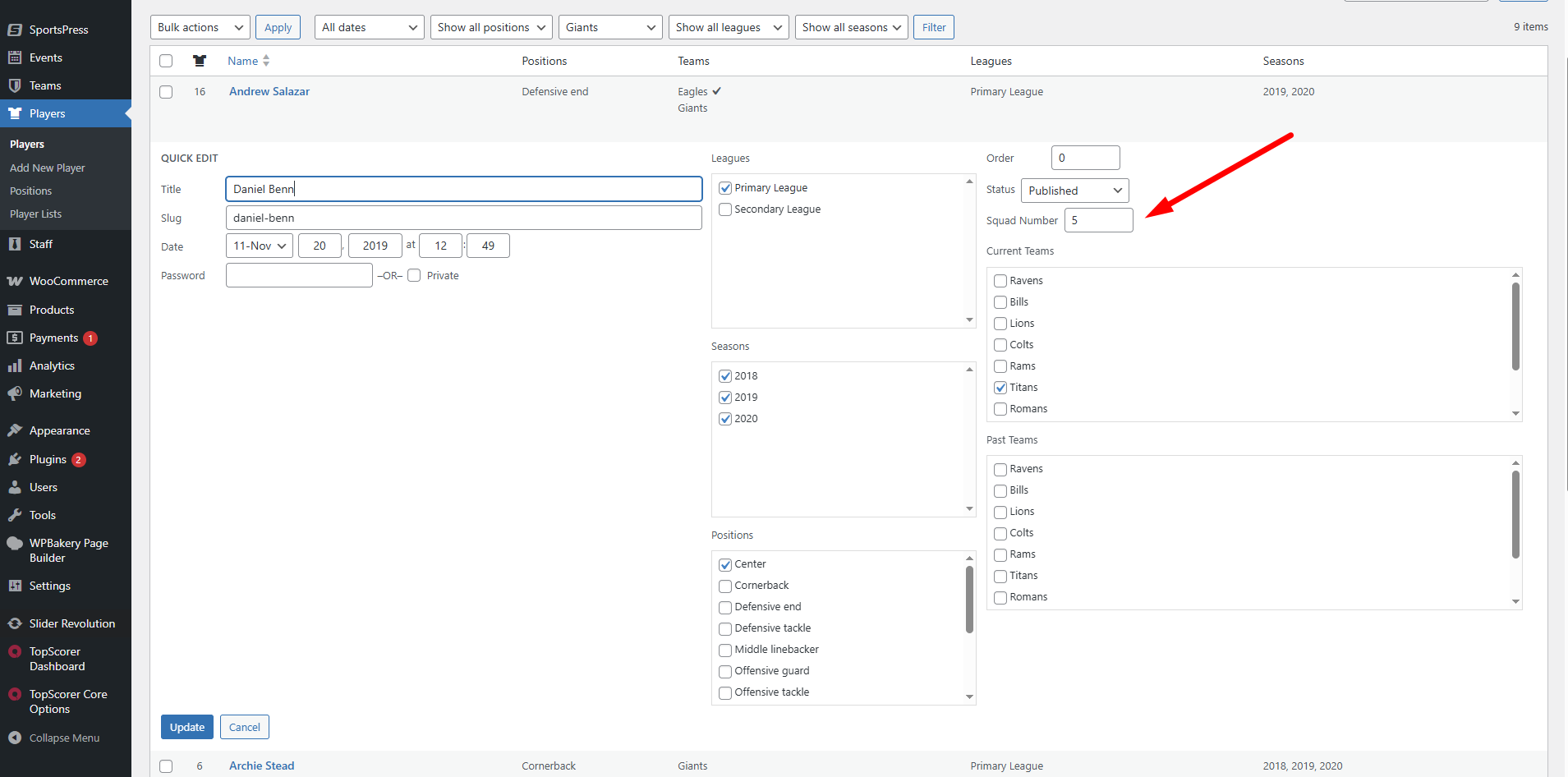Image resolution: width=1568 pixels, height=777 pixels.
Task: Open the Published status dropdown
Action: (1075, 191)
